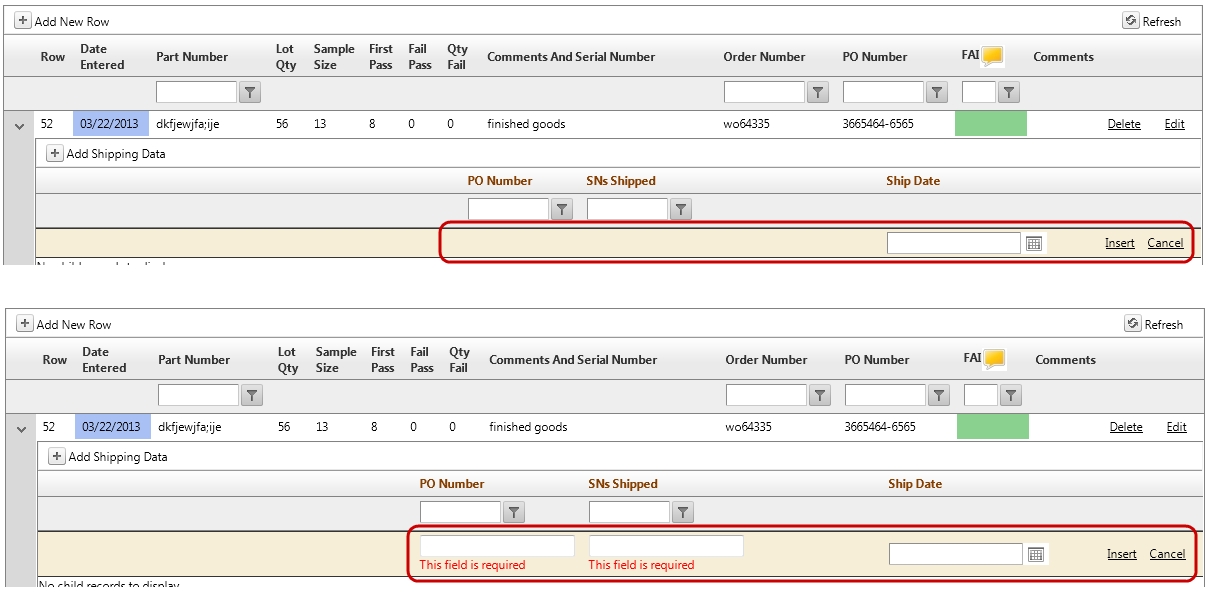This screenshot has width=1213, height=600.
Task: Click FAI yellow comment icon in lower grid header
Action: pos(995,359)
